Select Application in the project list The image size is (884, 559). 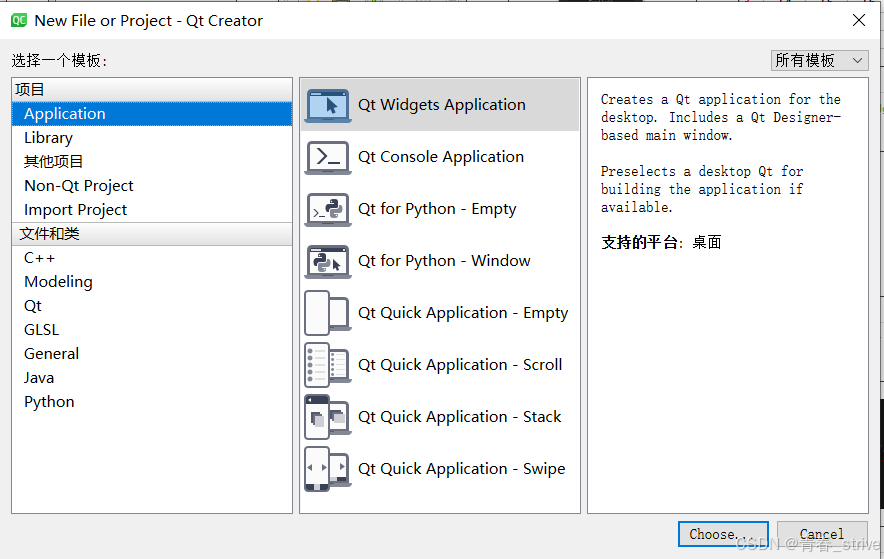152,114
